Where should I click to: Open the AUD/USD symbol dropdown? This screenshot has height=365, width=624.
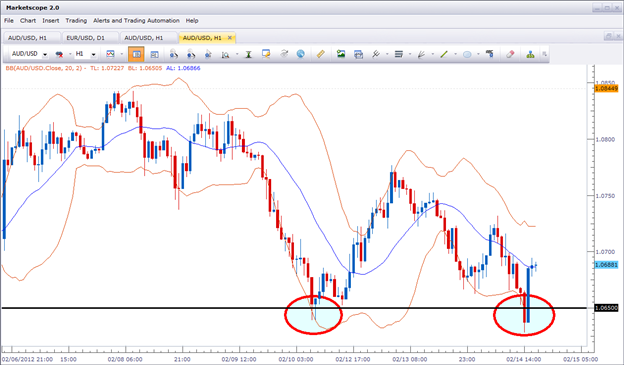pos(45,55)
